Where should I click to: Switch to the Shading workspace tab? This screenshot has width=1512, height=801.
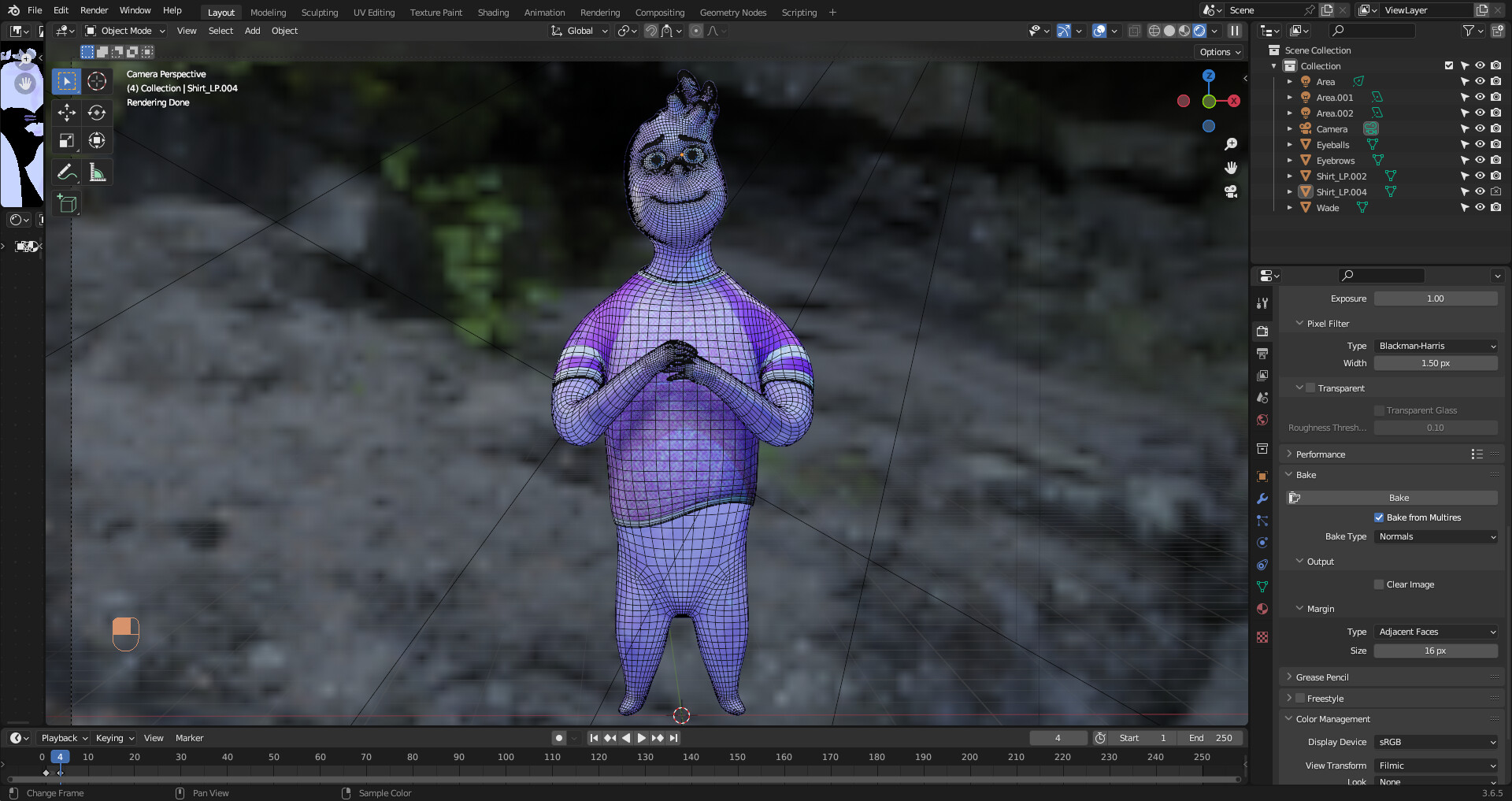493,12
